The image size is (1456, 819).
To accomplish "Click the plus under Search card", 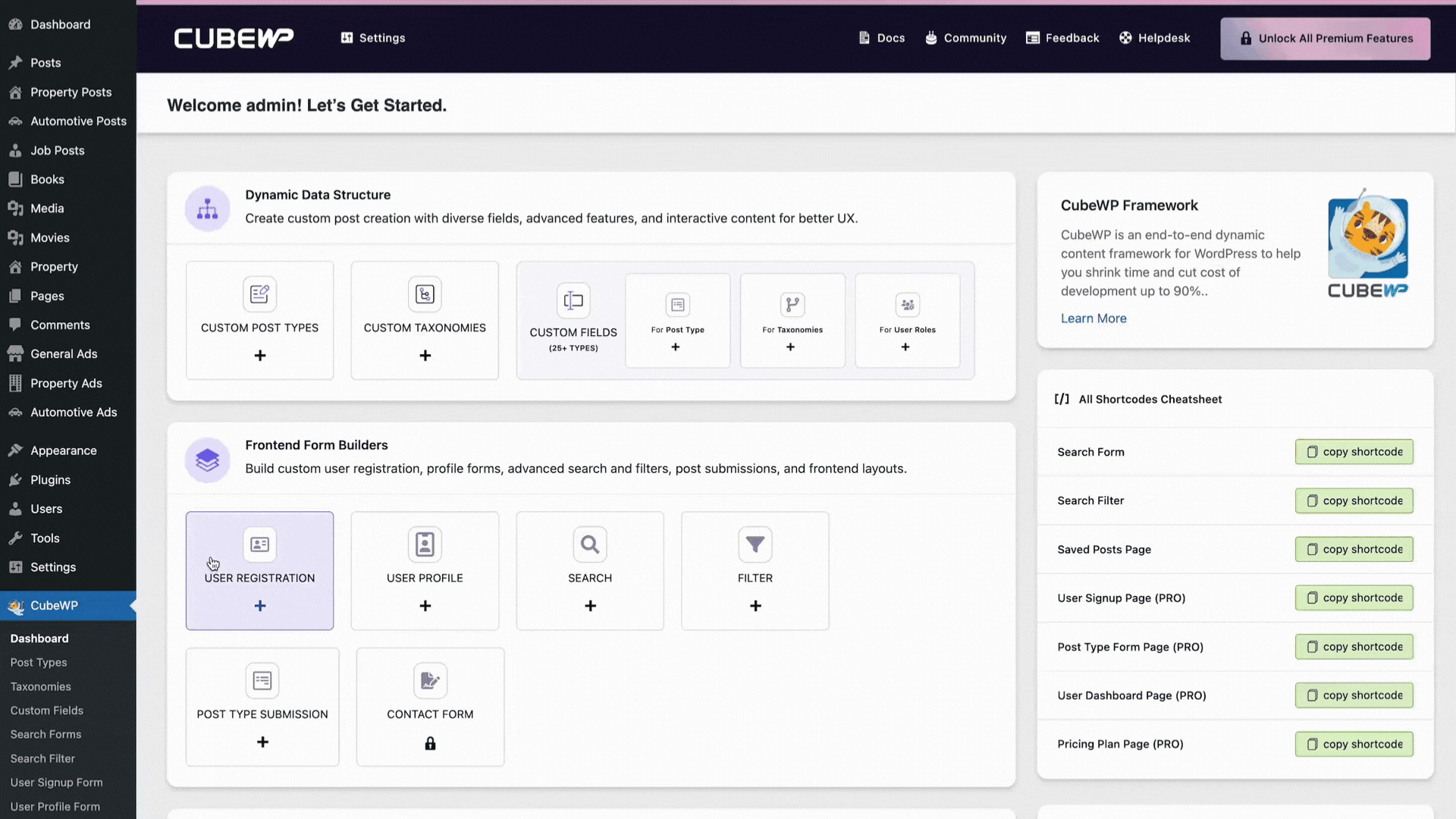I will [x=591, y=606].
